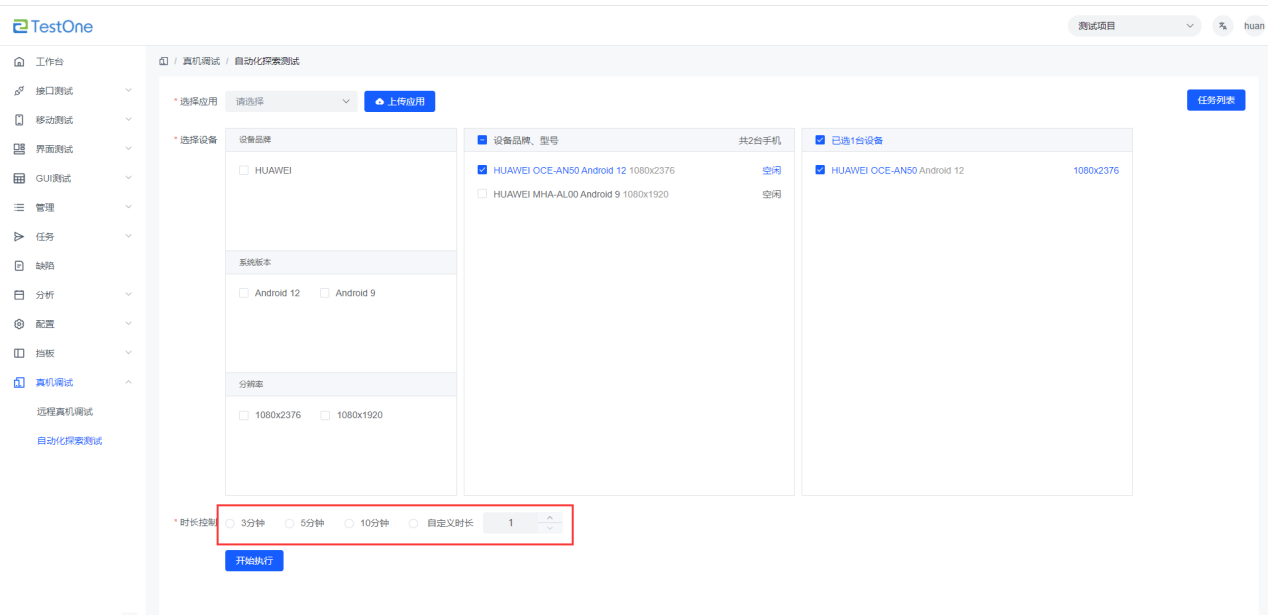Click the 接口测试 sidebar icon

click(x=19, y=91)
